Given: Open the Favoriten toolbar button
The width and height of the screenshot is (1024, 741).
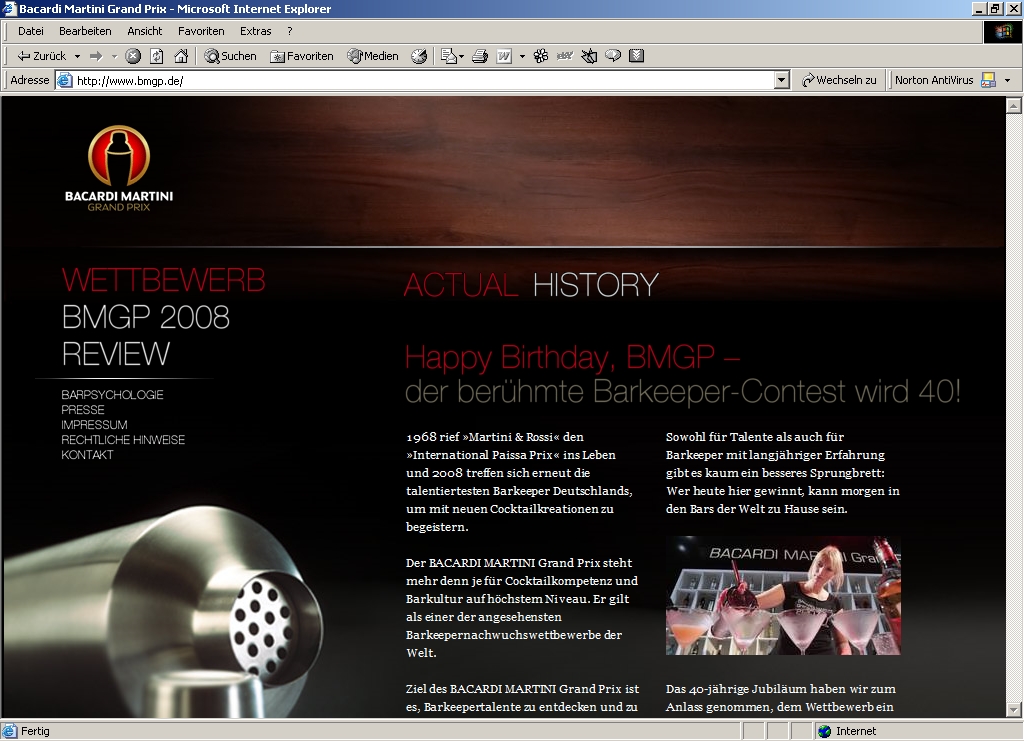Looking at the screenshot, I should (302, 56).
